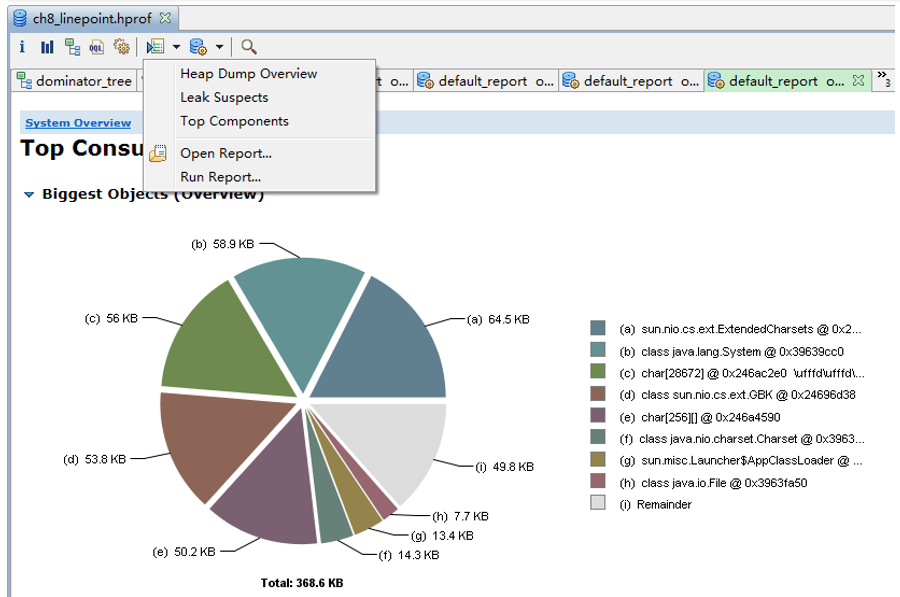Show hidden tabs list chevron
The image size is (900, 597).
883,78
